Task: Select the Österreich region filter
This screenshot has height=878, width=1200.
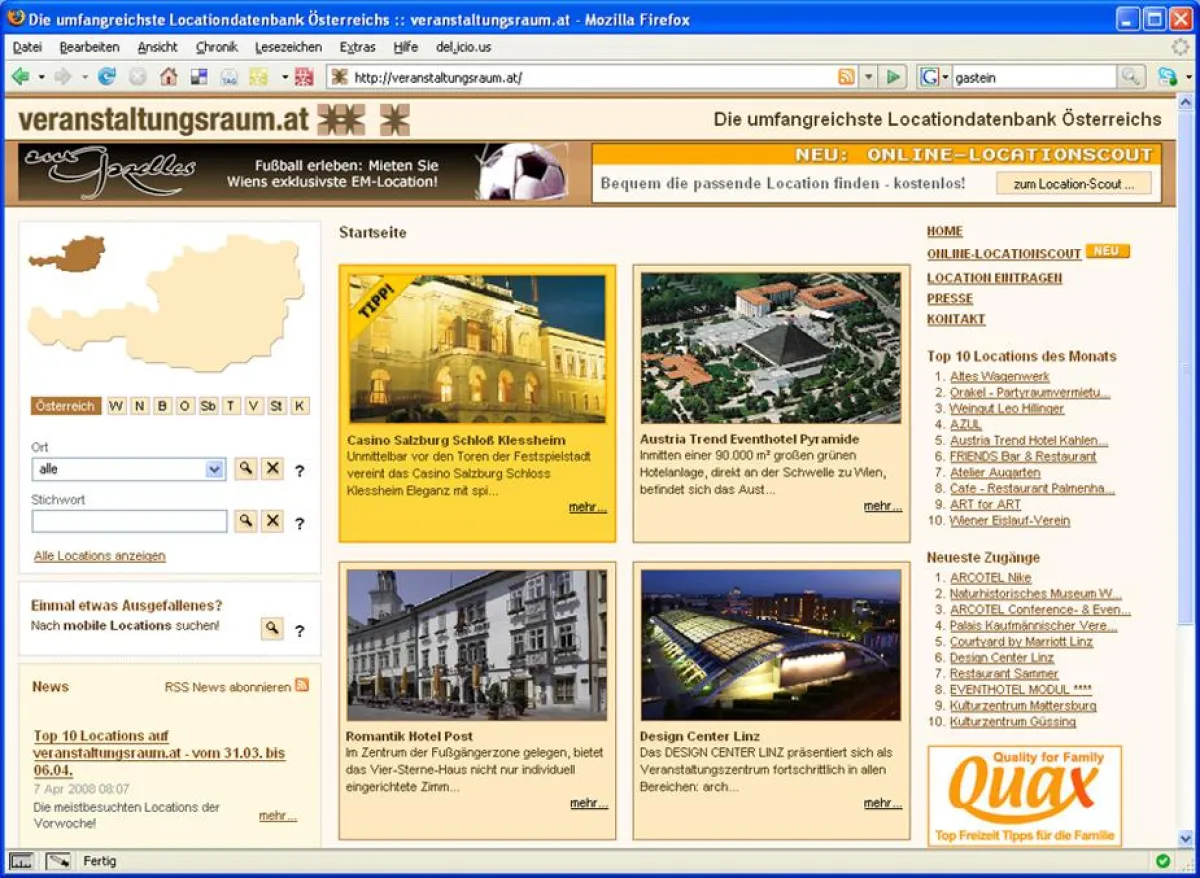Action: click(x=66, y=406)
